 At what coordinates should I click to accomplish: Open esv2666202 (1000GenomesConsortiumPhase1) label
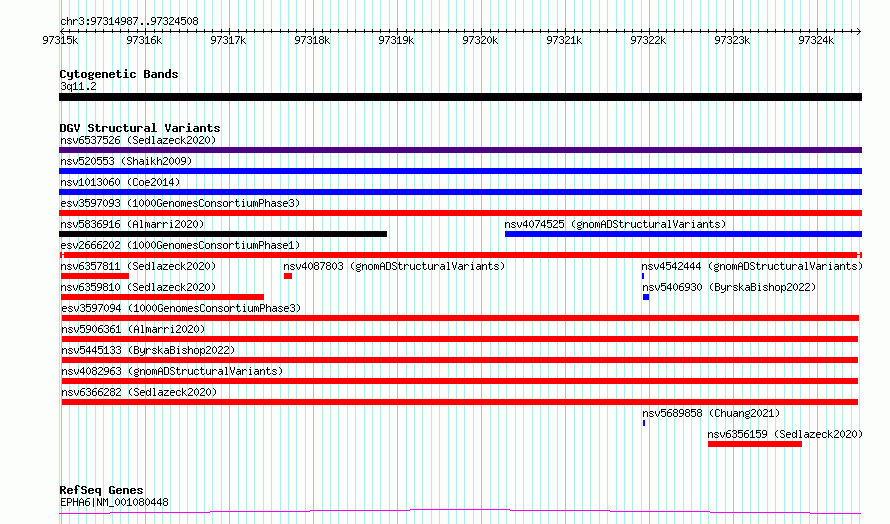pyautogui.click(x=180, y=245)
